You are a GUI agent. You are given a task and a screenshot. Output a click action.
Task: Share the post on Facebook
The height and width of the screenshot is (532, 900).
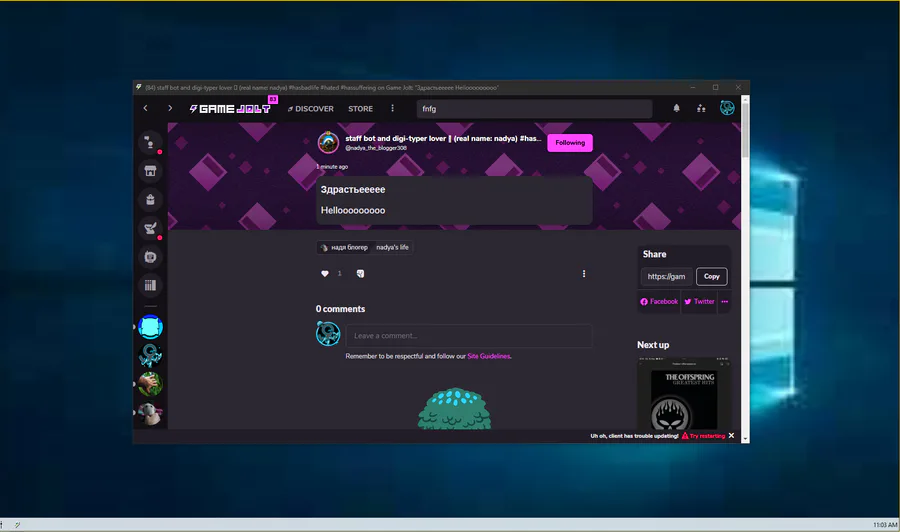659,302
